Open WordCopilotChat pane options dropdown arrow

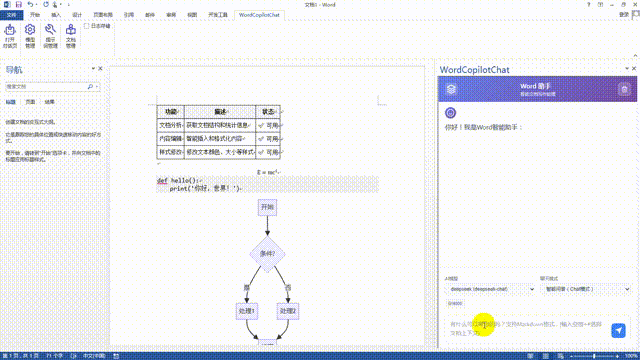pos(627,69)
